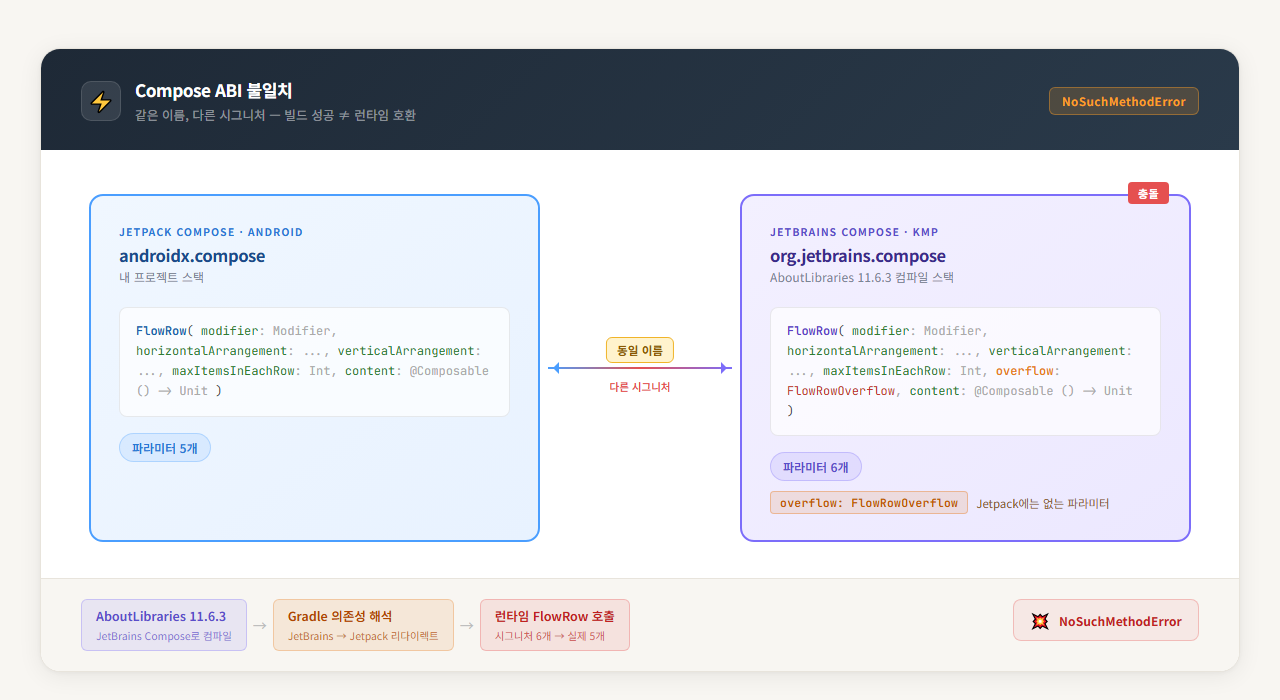Click the right arrowhead of signature connector

point(725,368)
